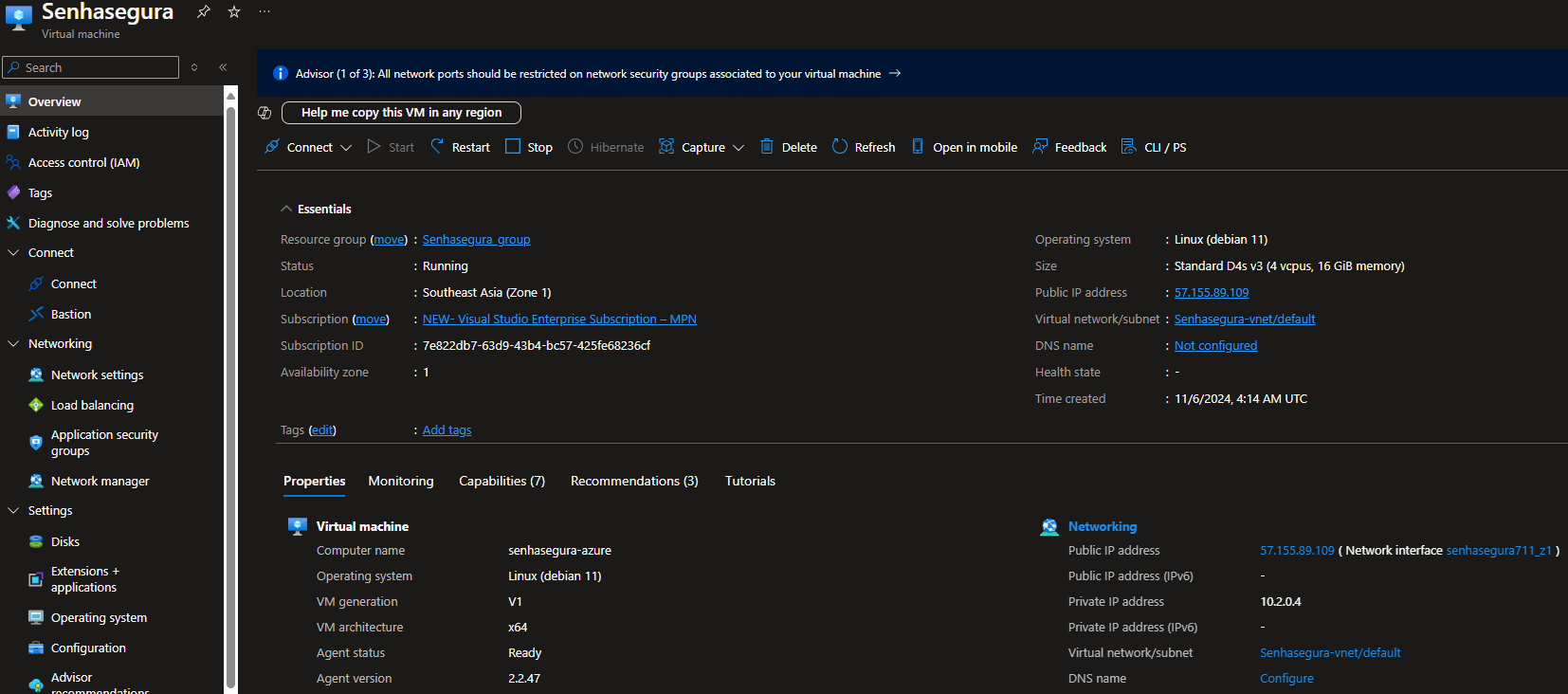This screenshot has width=1568, height=694.
Task: Click Resource group move link
Action: 389,240
